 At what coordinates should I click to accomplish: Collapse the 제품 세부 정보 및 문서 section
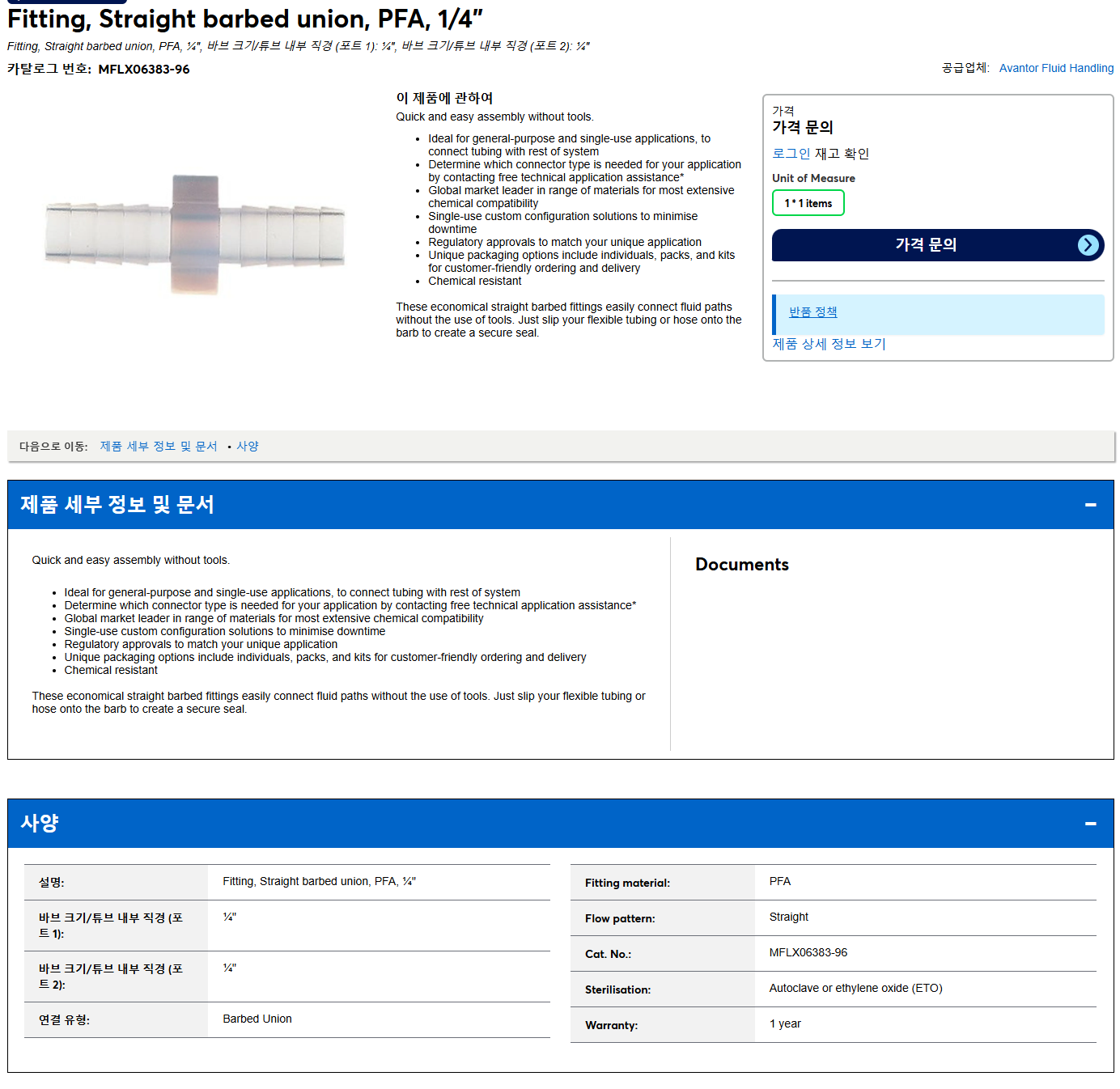point(1090,505)
